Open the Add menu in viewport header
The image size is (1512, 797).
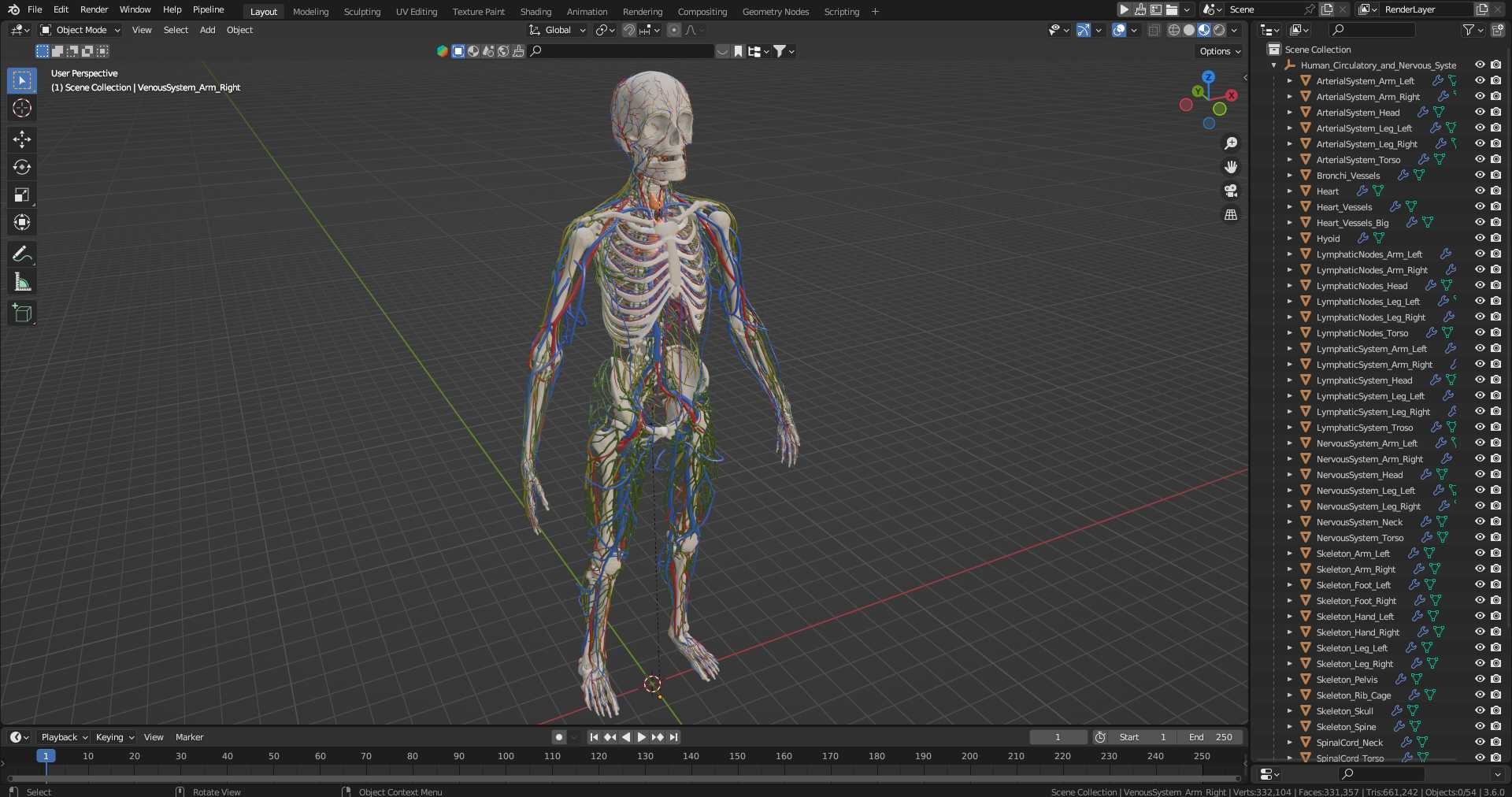click(x=207, y=30)
